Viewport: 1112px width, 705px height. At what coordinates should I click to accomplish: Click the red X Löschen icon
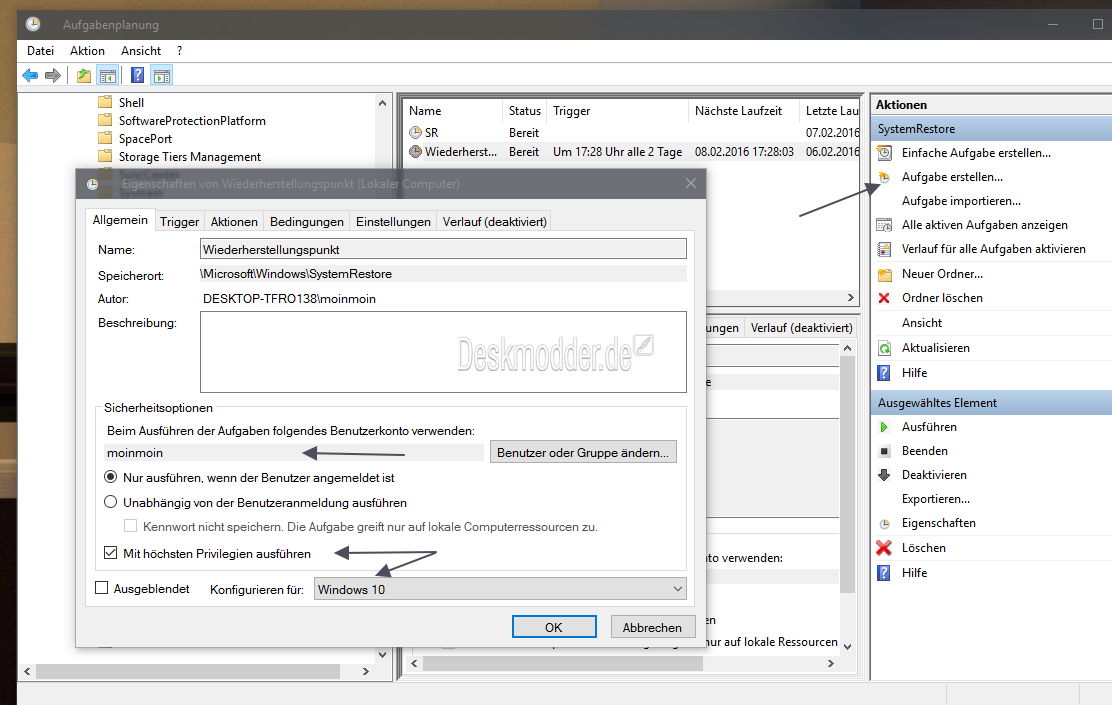(884, 548)
